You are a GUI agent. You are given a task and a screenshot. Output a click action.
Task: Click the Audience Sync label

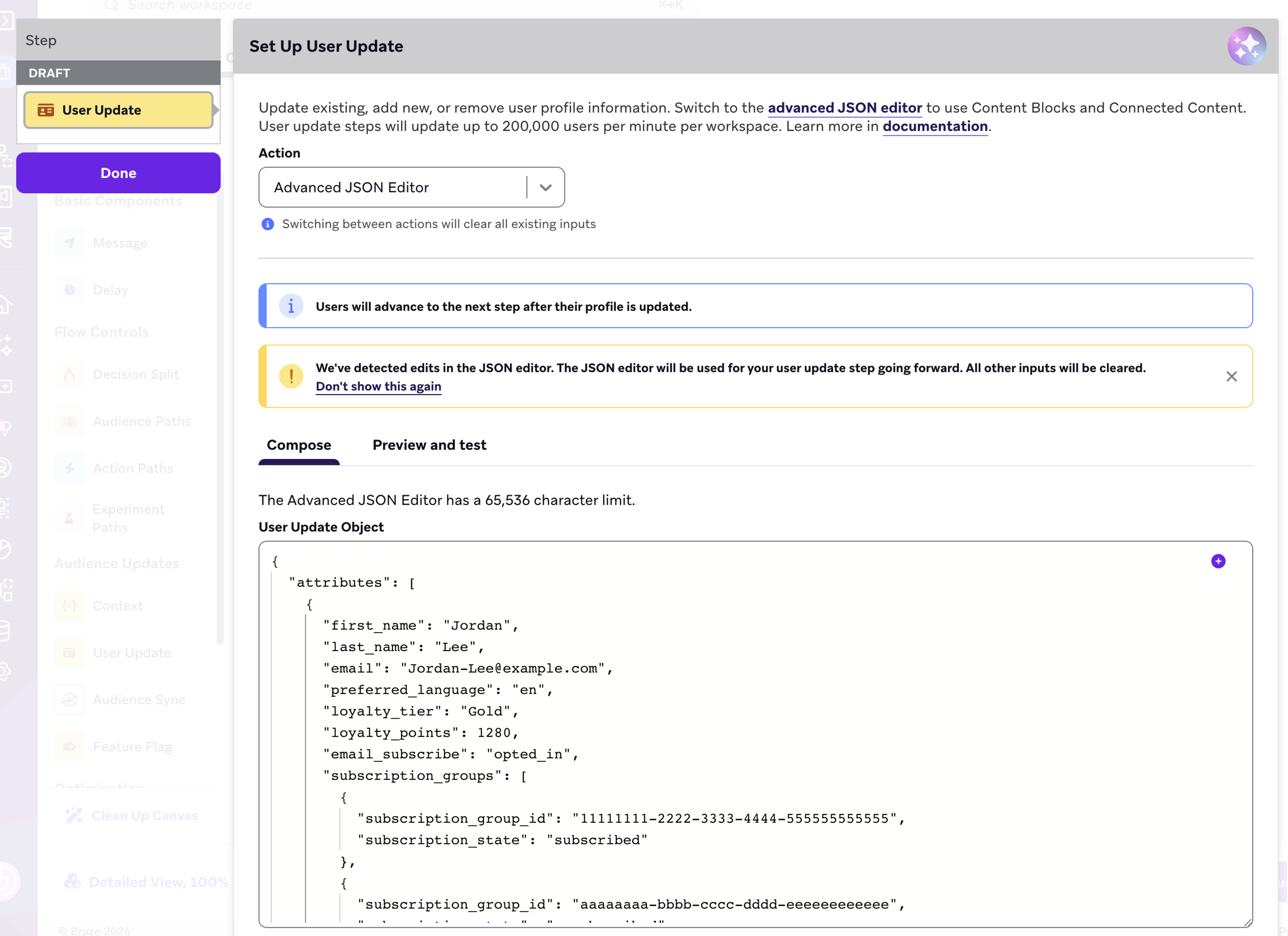click(x=139, y=700)
